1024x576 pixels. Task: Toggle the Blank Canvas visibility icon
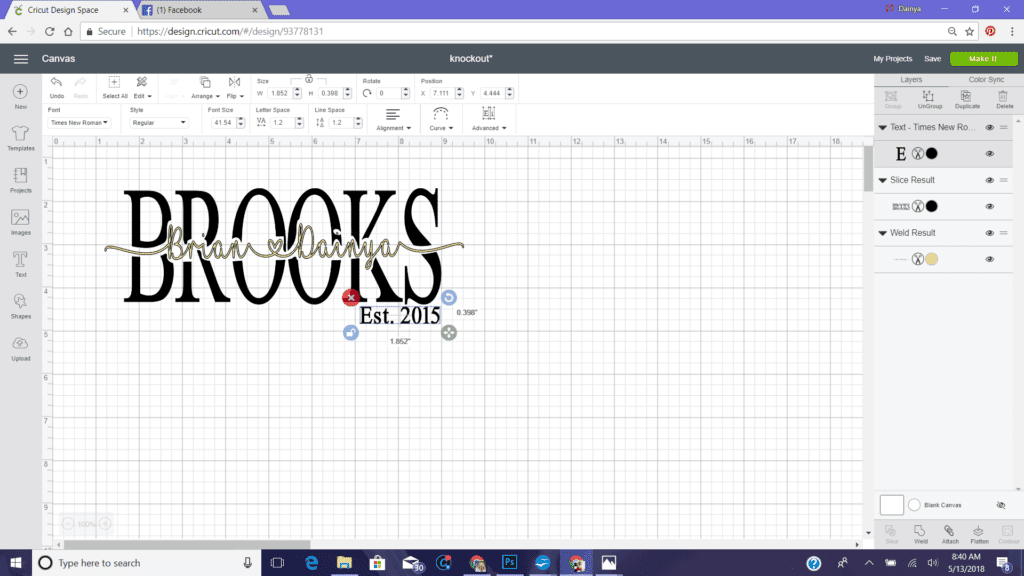[x=1000, y=505]
